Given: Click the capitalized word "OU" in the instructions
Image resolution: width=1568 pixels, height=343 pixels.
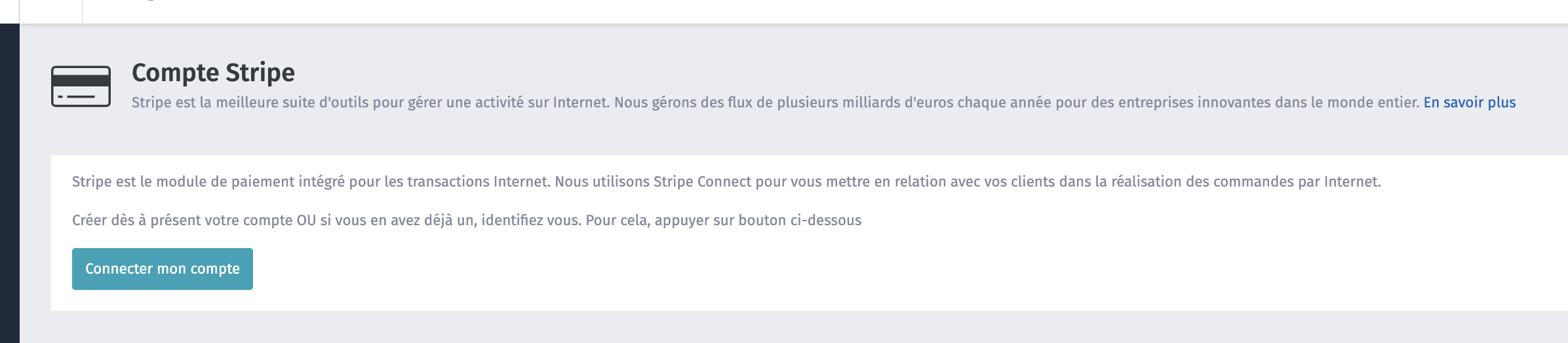Looking at the screenshot, I should 306,221.
